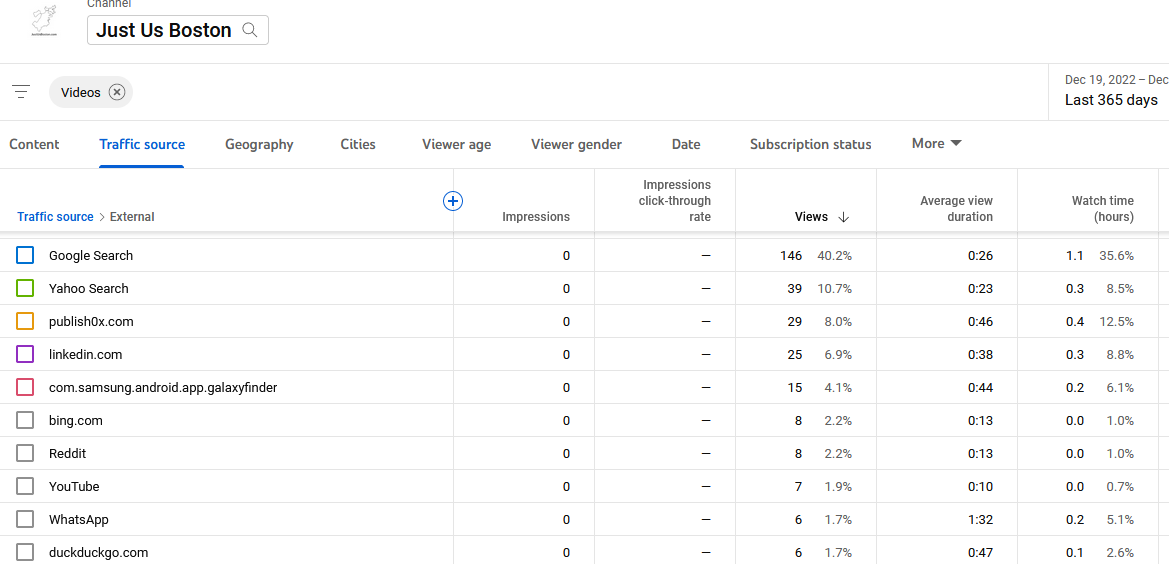Open the Cities tab
The width and height of the screenshot is (1169, 564).
click(x=358, y=145)
